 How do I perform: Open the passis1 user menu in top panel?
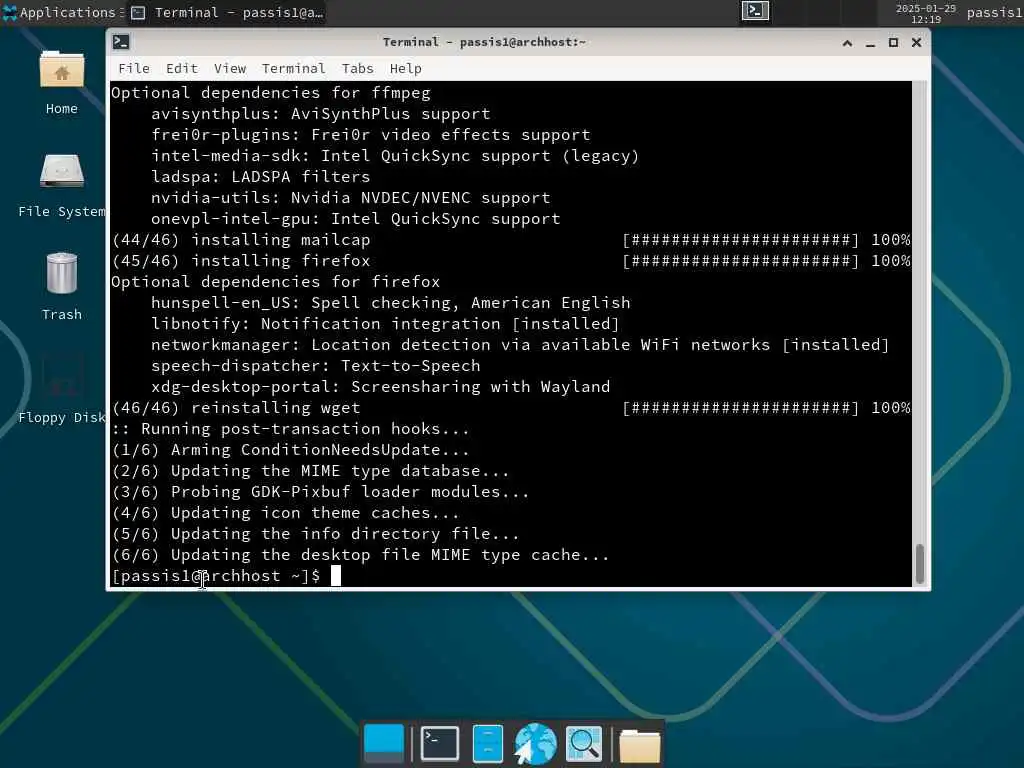pyautogui.click(x=995, y=12)
